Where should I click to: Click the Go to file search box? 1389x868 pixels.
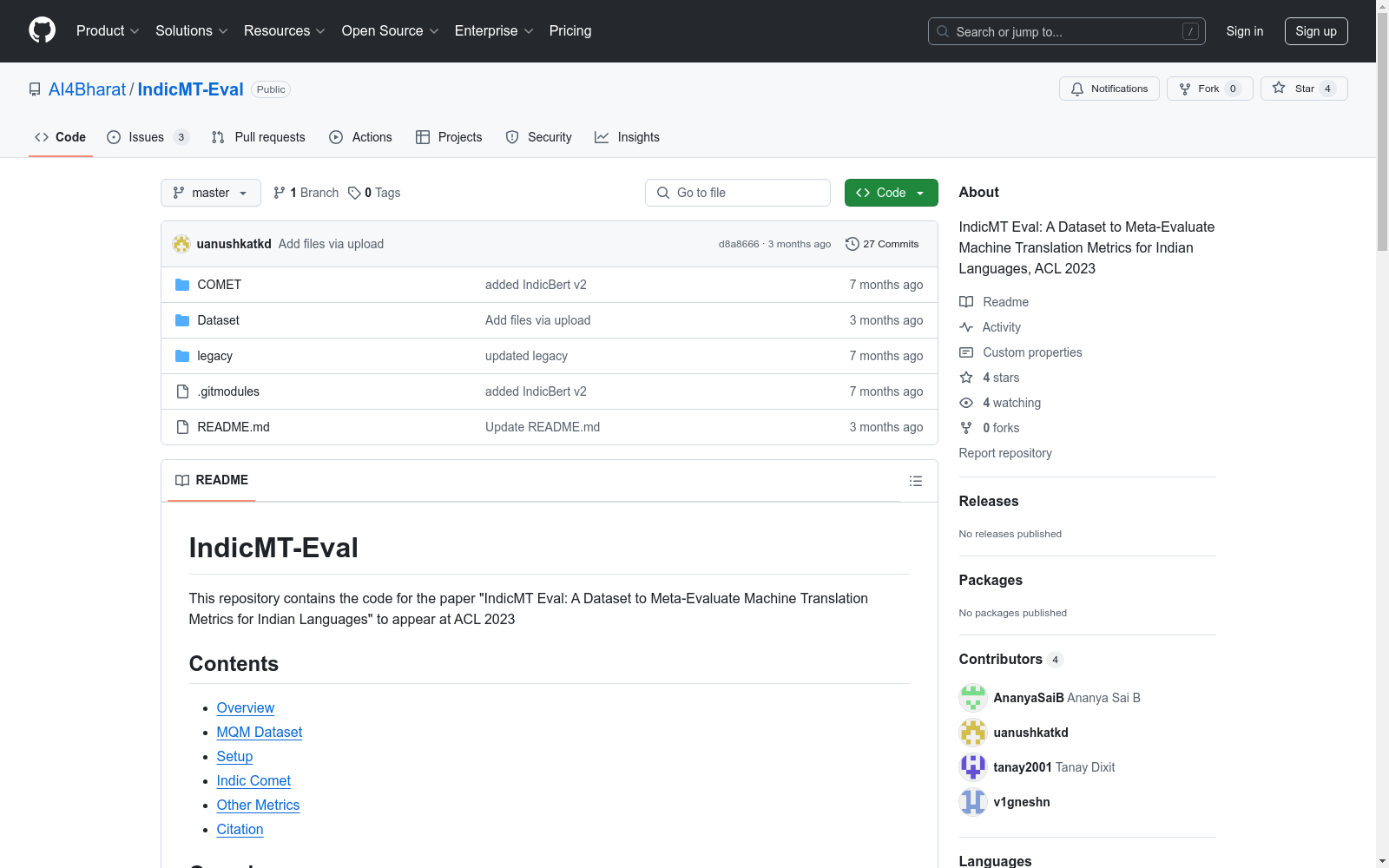coord(738,193)
